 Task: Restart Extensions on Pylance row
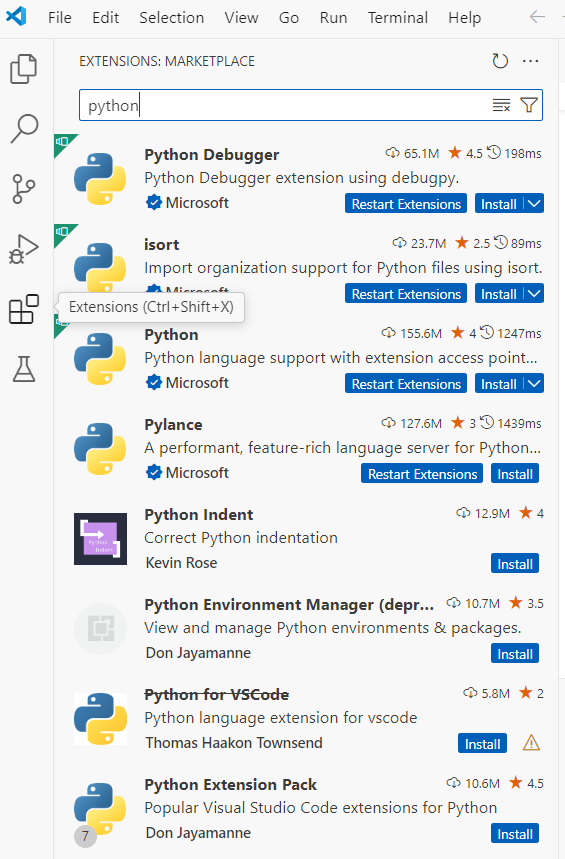(x=422, y=473)
